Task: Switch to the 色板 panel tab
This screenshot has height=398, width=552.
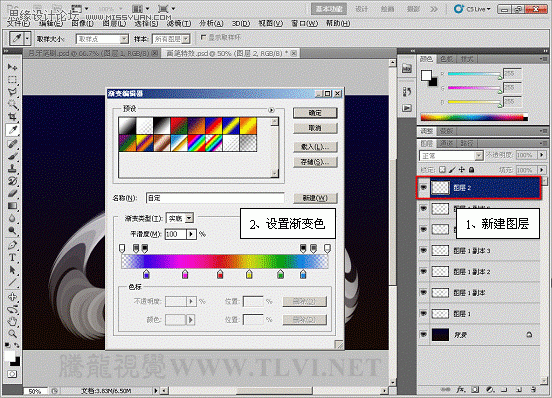Action: tap(446, 59)
